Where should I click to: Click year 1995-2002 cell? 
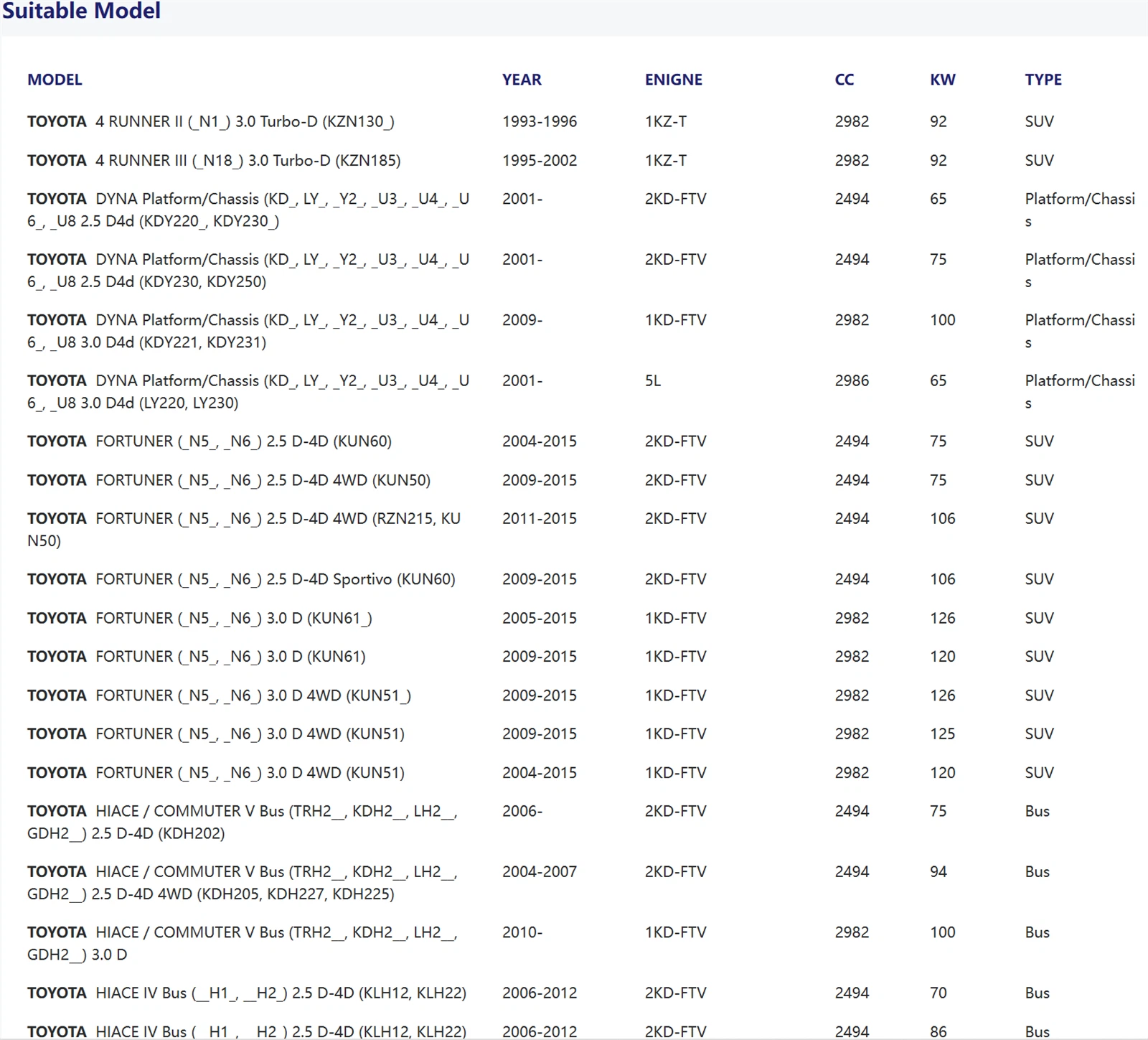pos(540,161)
